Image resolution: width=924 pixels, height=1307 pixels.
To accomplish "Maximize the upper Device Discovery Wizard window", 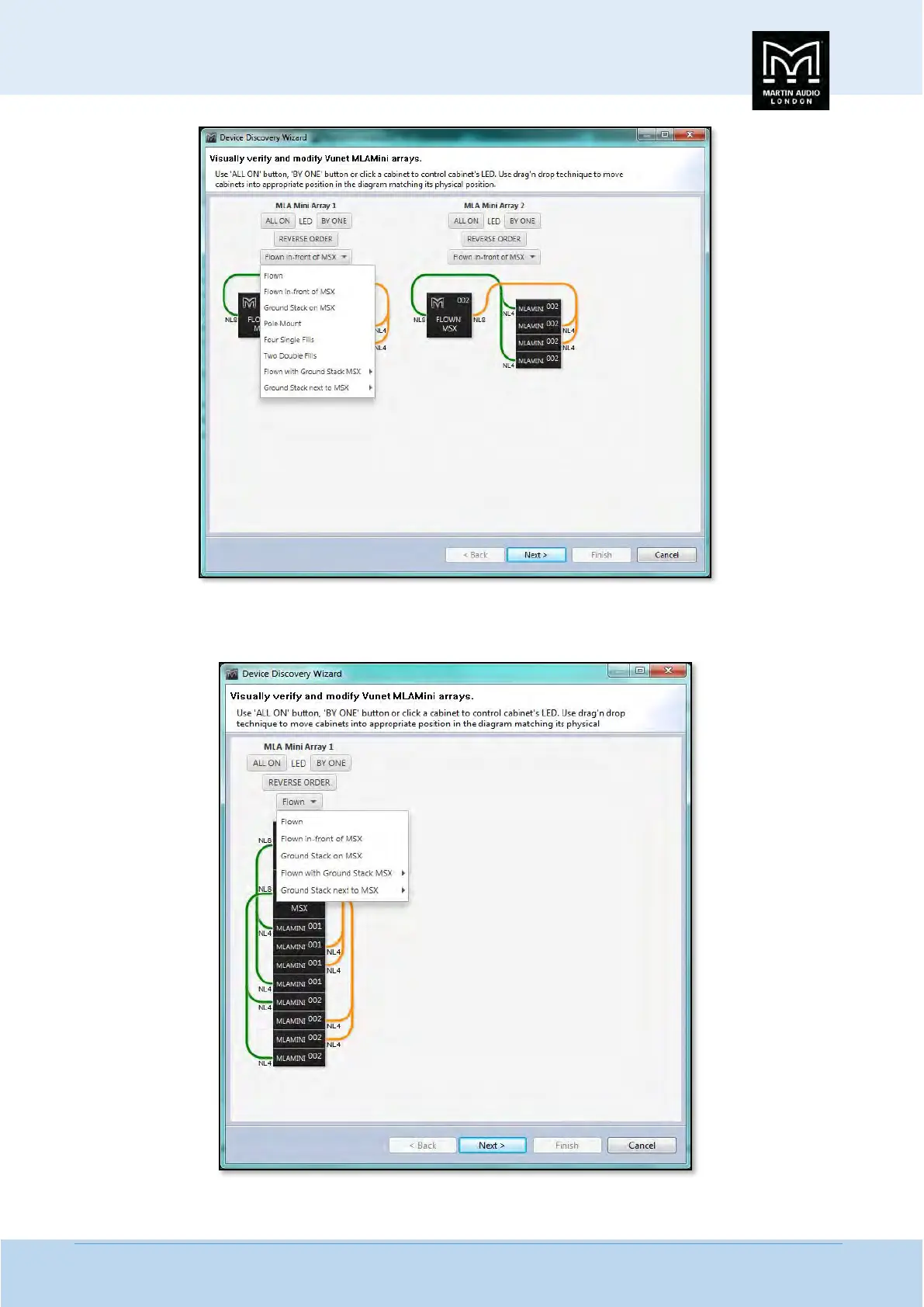I will click(x=665, y=135).
